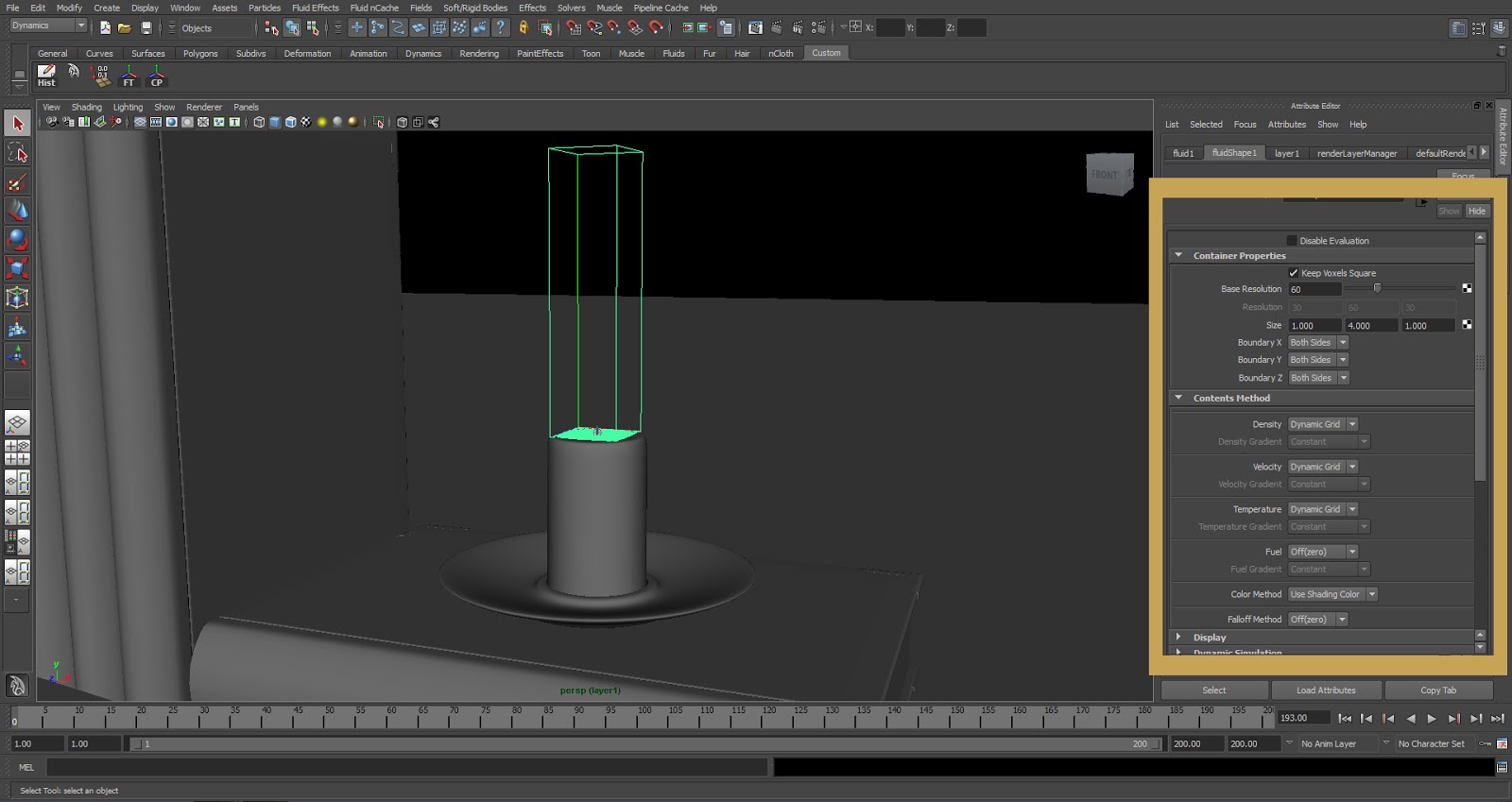Viewport: 1512px width, 802px height.
Task: Select the Lasso tool in toolbox
Action: pyautogui.click(x=17, y=153)
